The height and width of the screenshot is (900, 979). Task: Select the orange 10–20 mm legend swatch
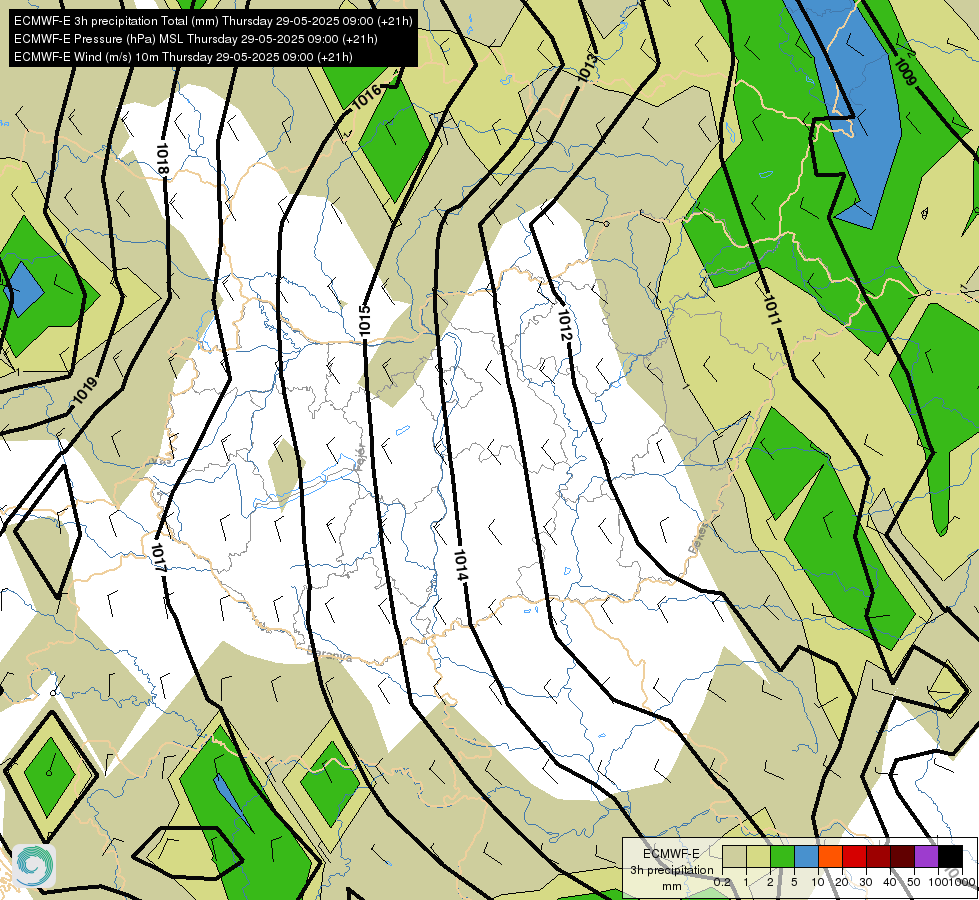[x=830, y=856]
